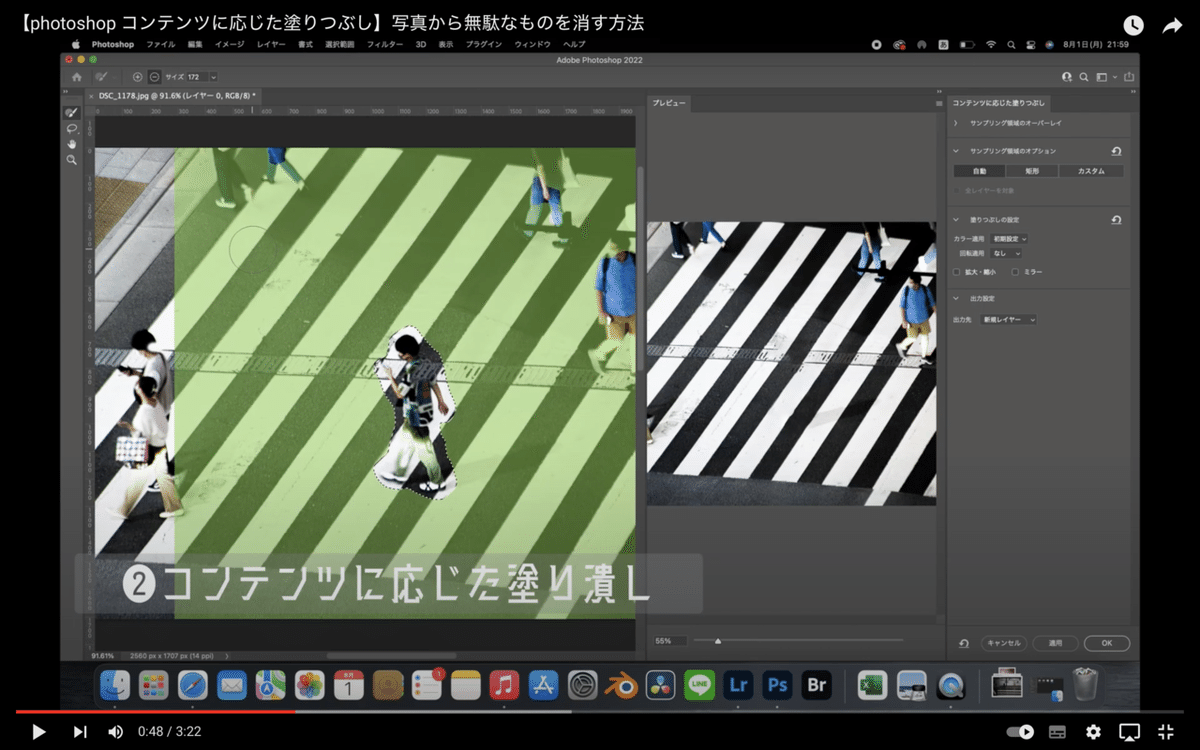Click the brush size 172 field

197,77
